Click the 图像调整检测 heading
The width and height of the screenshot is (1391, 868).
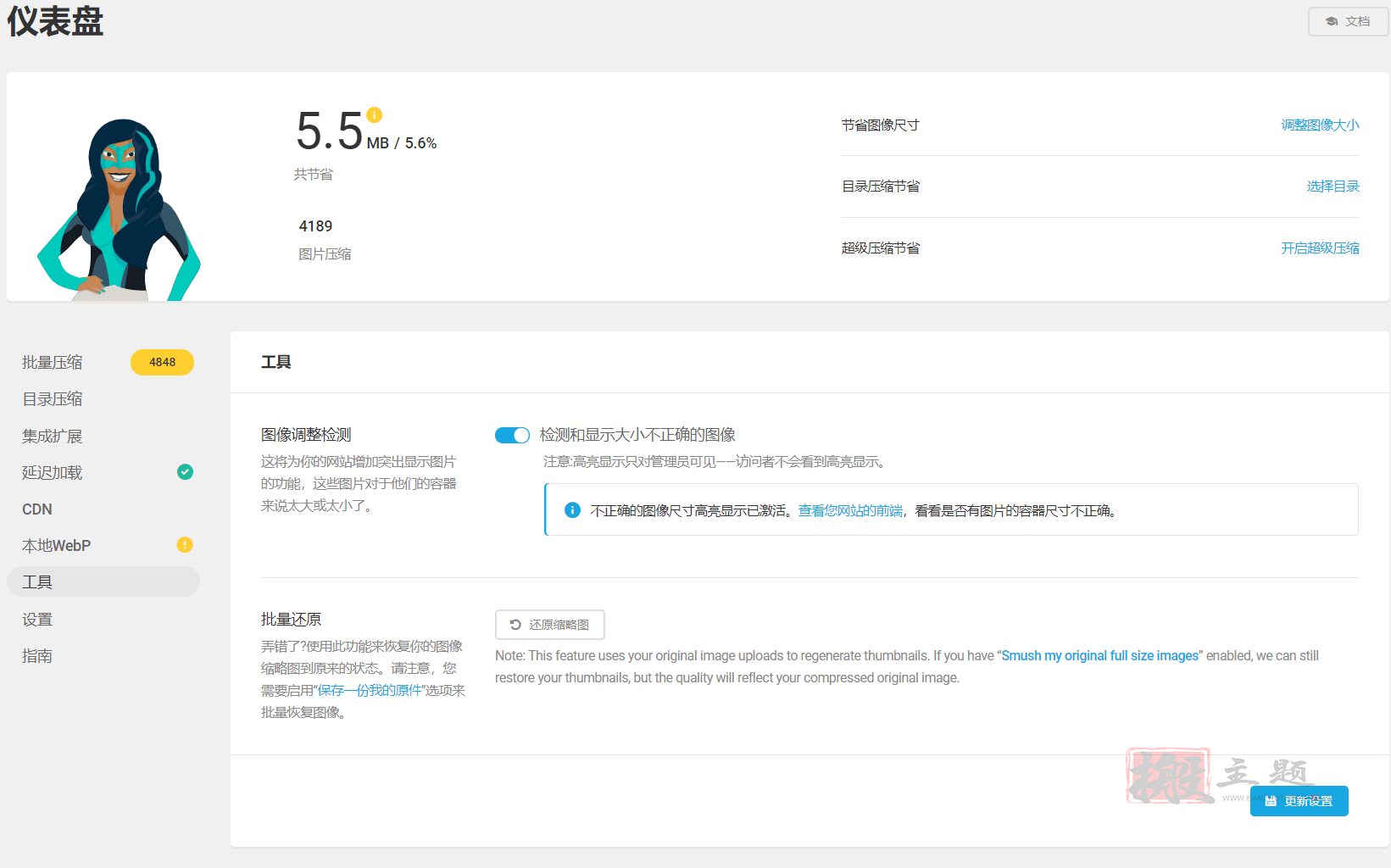pyautogui.click(x=306, y=435)
